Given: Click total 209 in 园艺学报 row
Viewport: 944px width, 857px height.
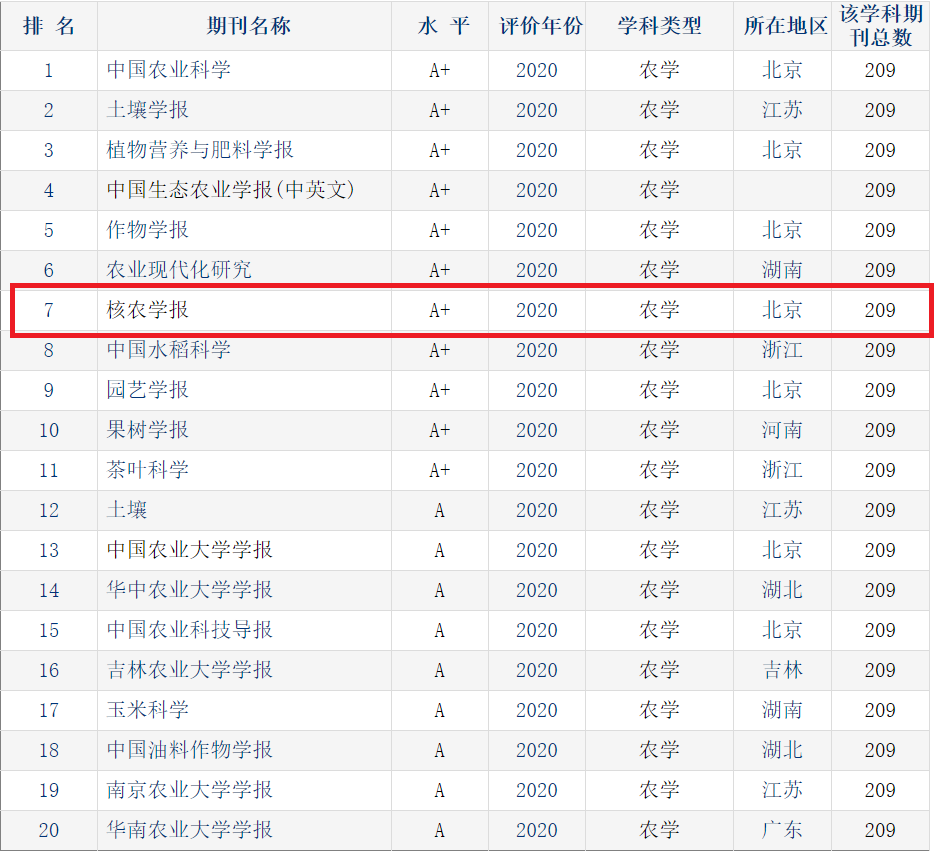Looking at the screenshot, I should [x=880, y=390].
